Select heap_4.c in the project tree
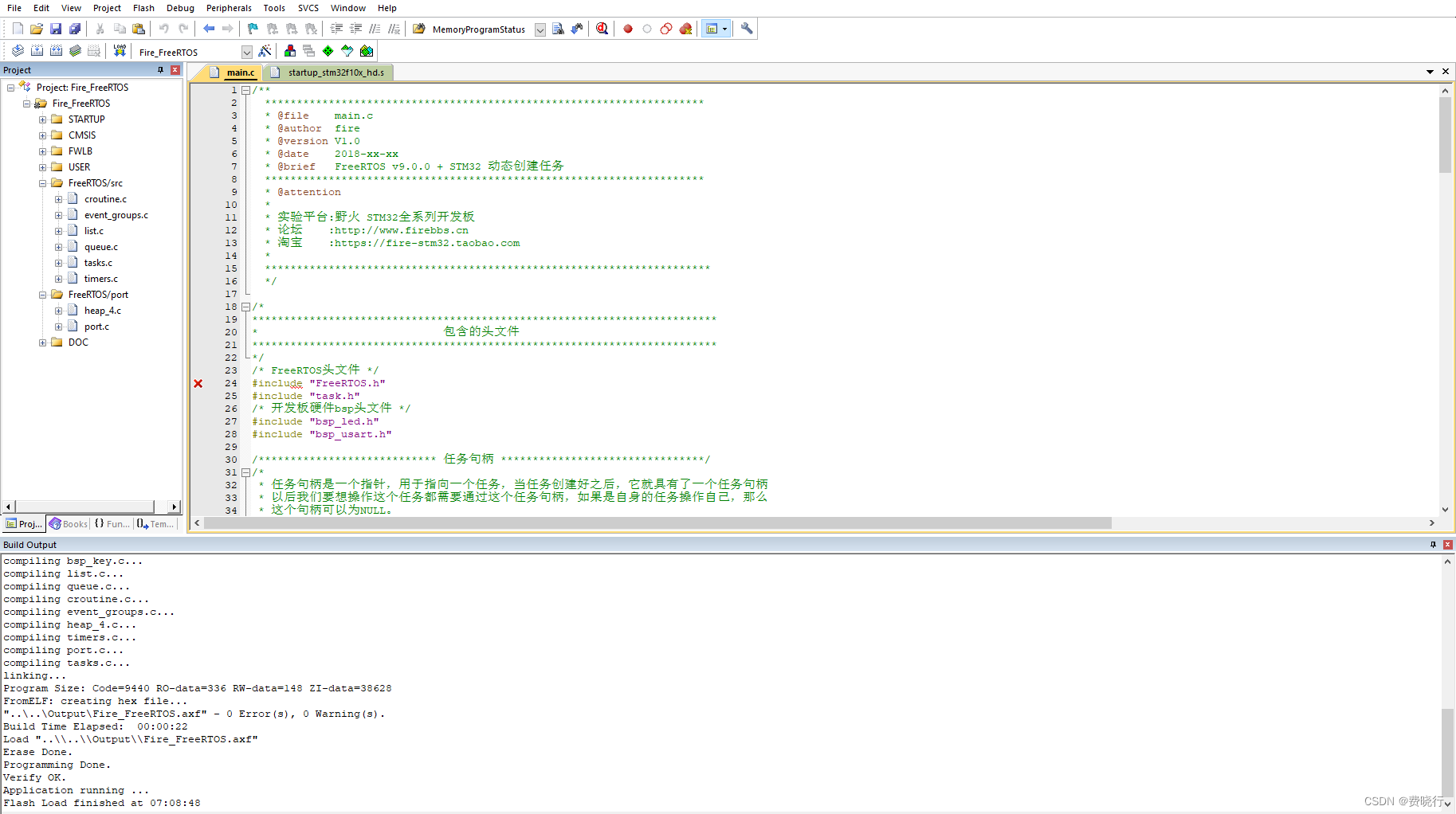The width and height of the screenshot is (1456, 814). tap(103, 311)
